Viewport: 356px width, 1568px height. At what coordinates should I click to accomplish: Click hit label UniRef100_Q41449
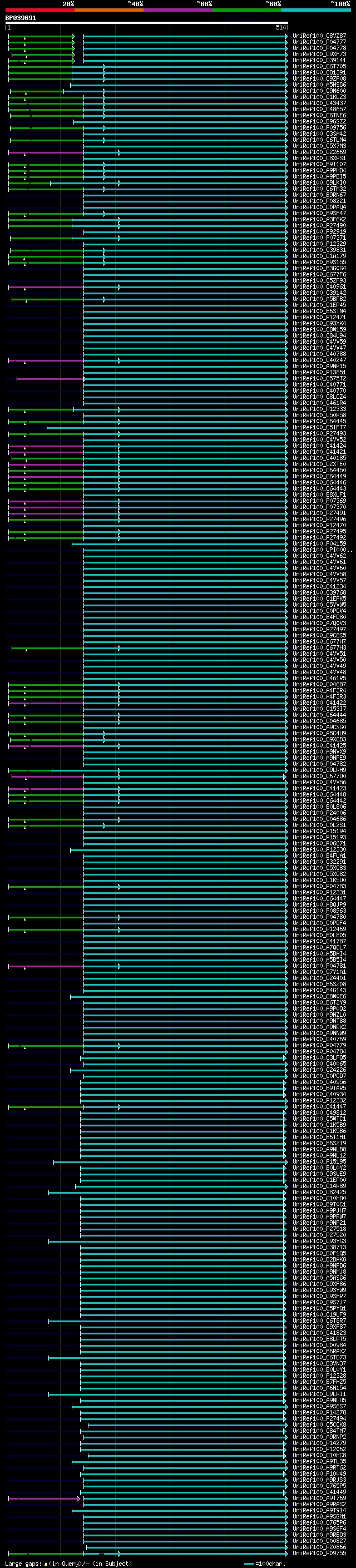(319, 1492)
